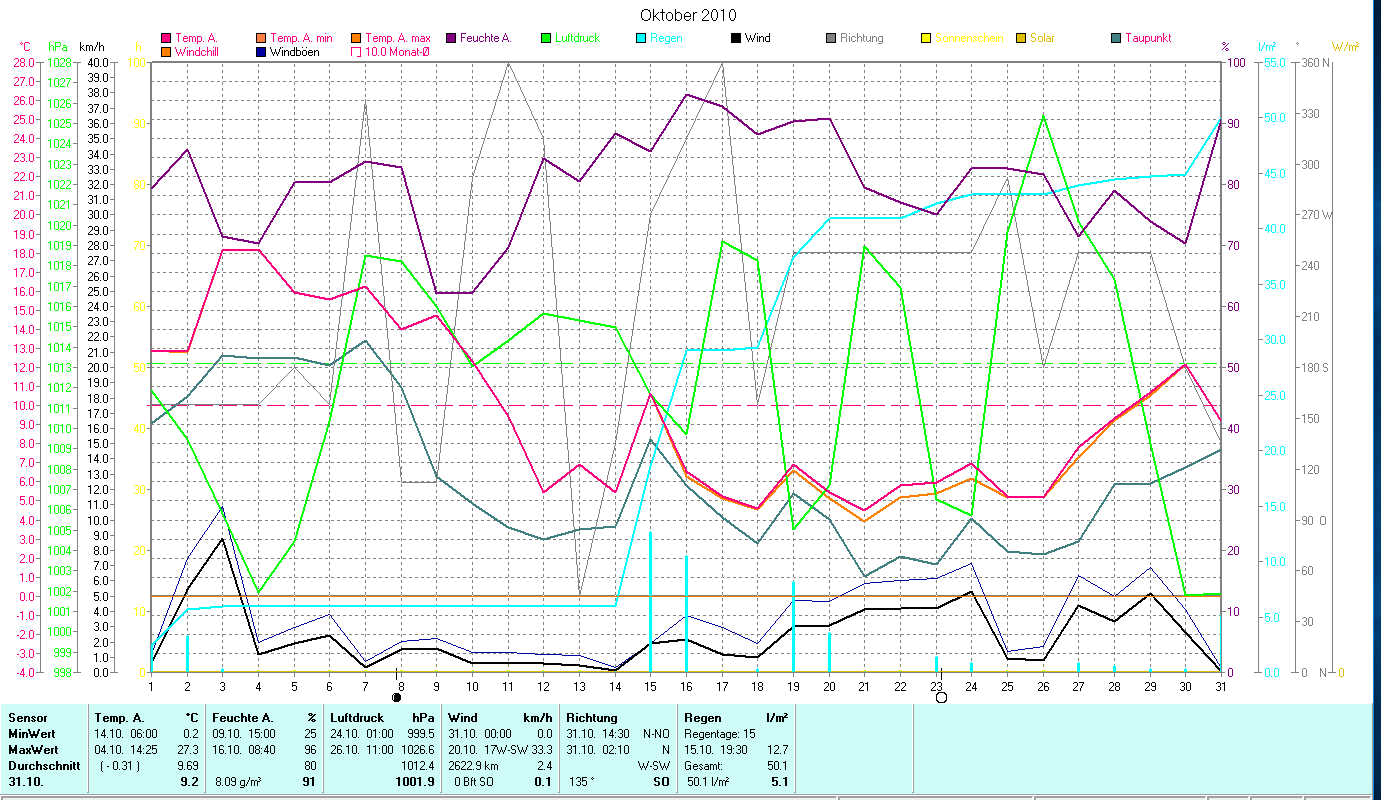Click the new moon symbol below day 8
1381x800 pixels.
click(x=397, y=697)
